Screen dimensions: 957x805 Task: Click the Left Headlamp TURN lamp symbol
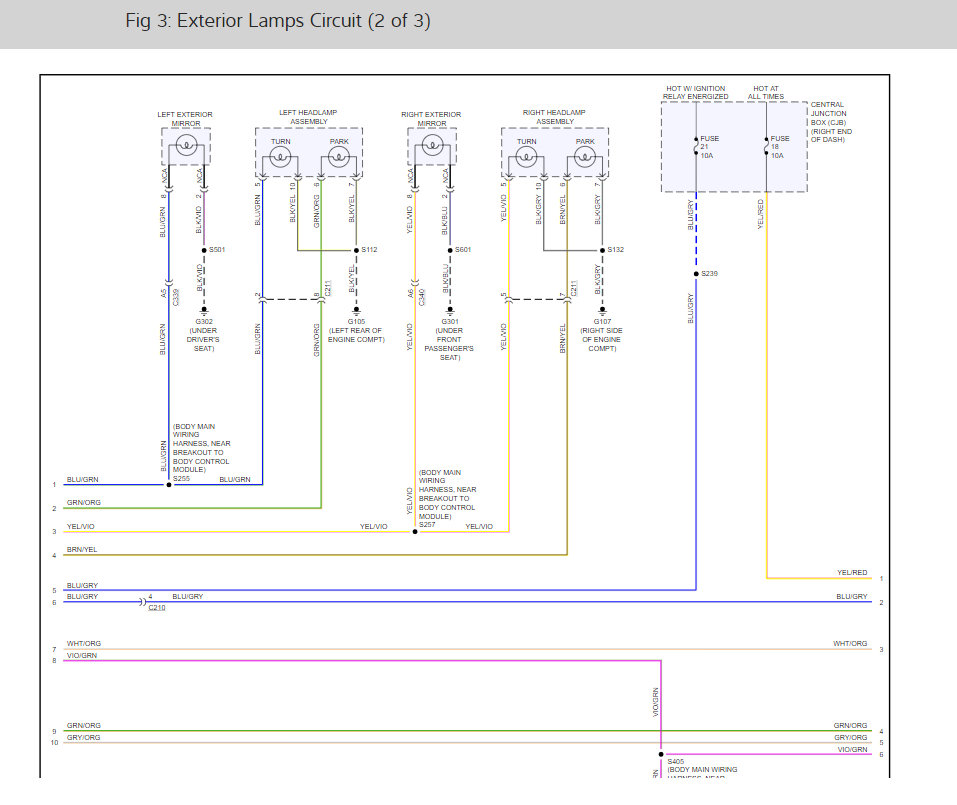pyautogui.click(x=280, y=157)
